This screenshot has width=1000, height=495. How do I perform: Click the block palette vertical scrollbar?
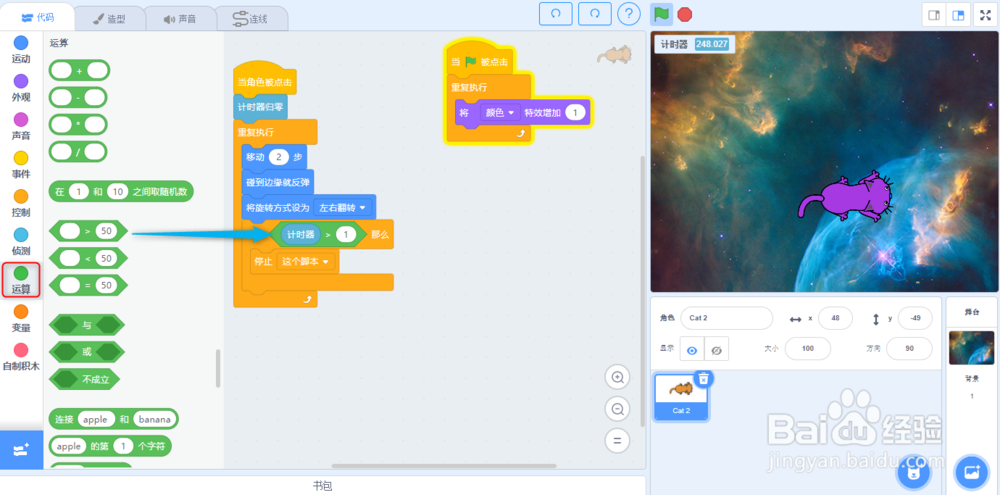pyautogui.click(x=218, y=368)
